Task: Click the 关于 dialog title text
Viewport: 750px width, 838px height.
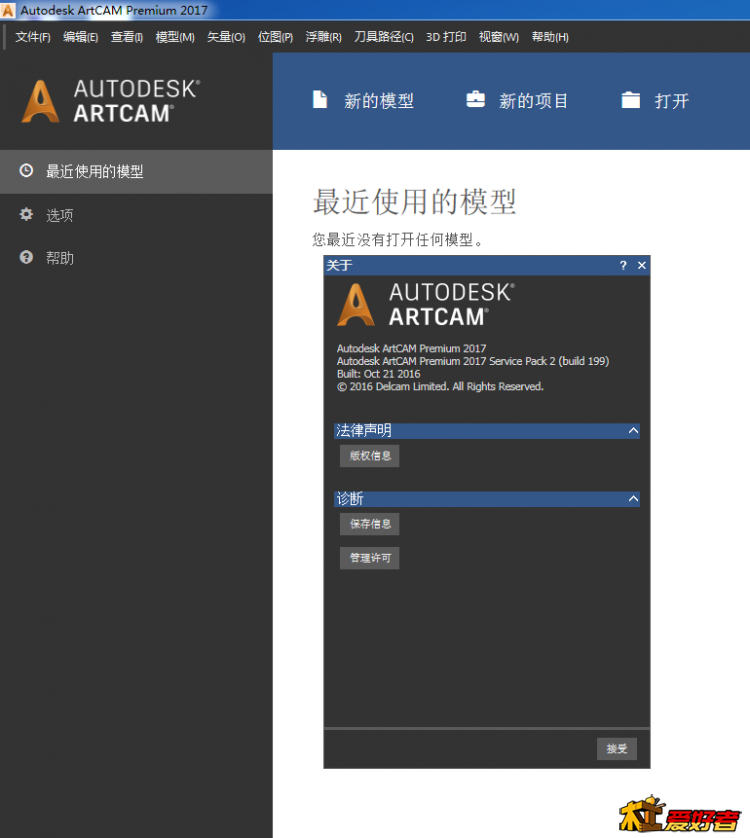Action: (x=339, y=266)
